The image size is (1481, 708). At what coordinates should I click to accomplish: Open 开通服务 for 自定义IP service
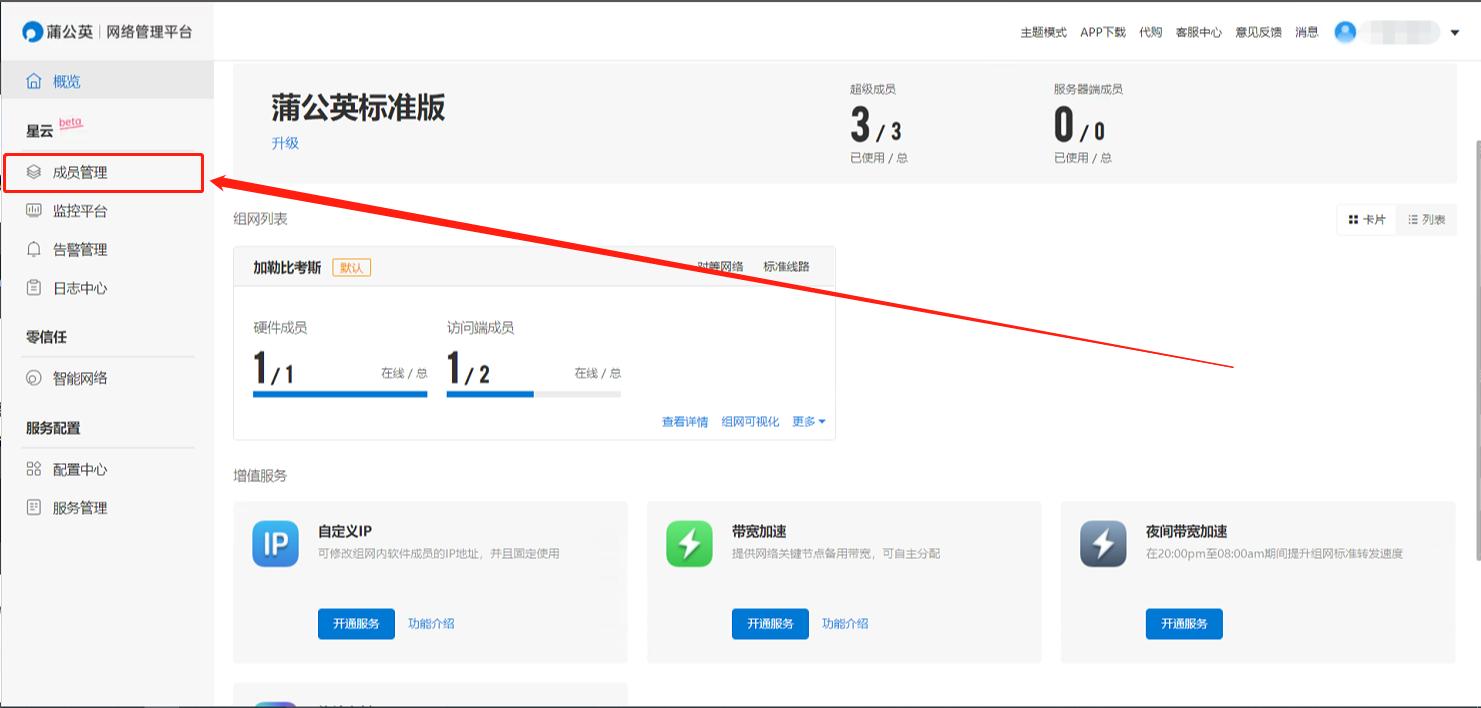pos(356,623)
